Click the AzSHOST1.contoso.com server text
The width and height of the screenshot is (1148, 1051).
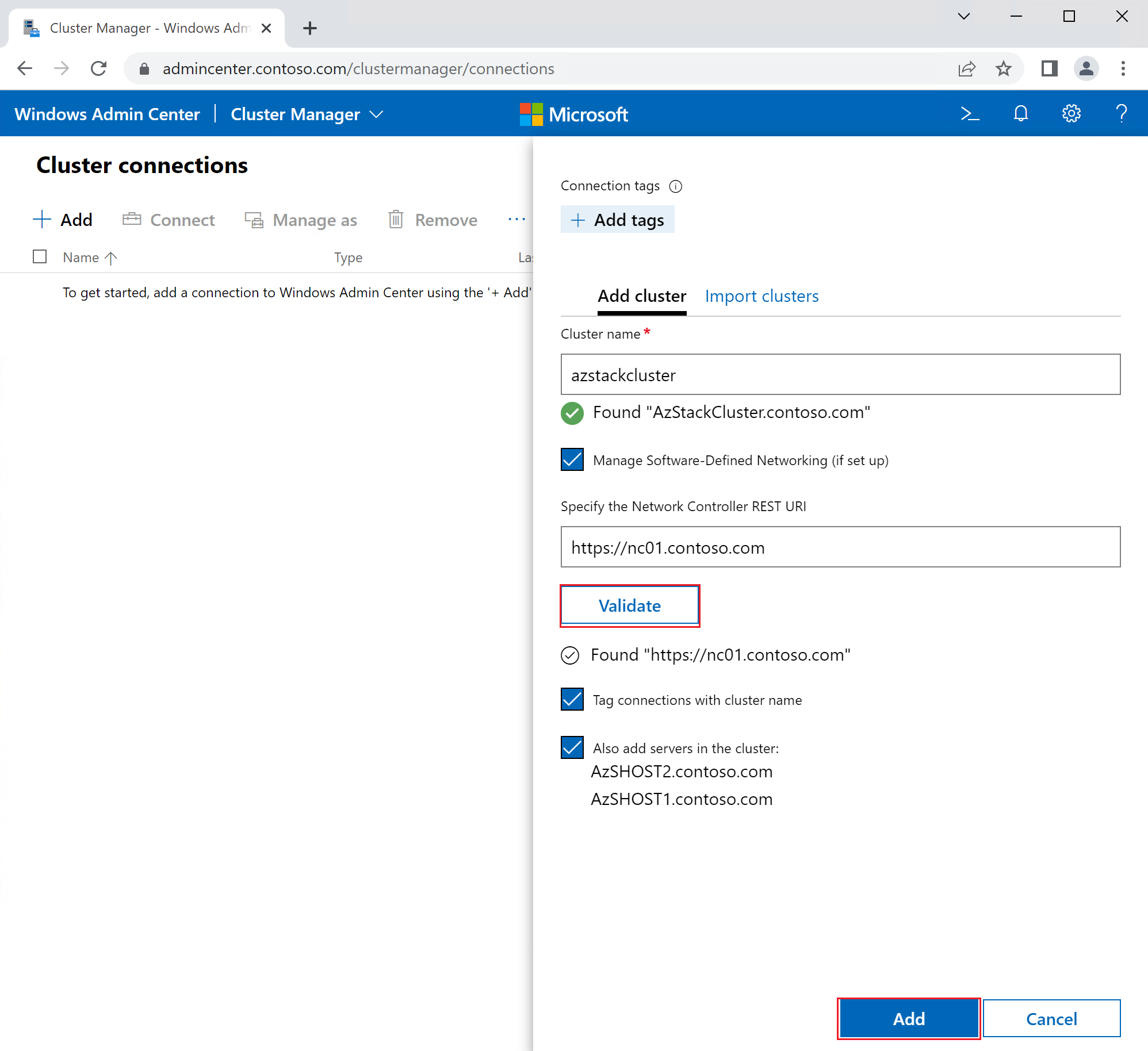(682, 799)
